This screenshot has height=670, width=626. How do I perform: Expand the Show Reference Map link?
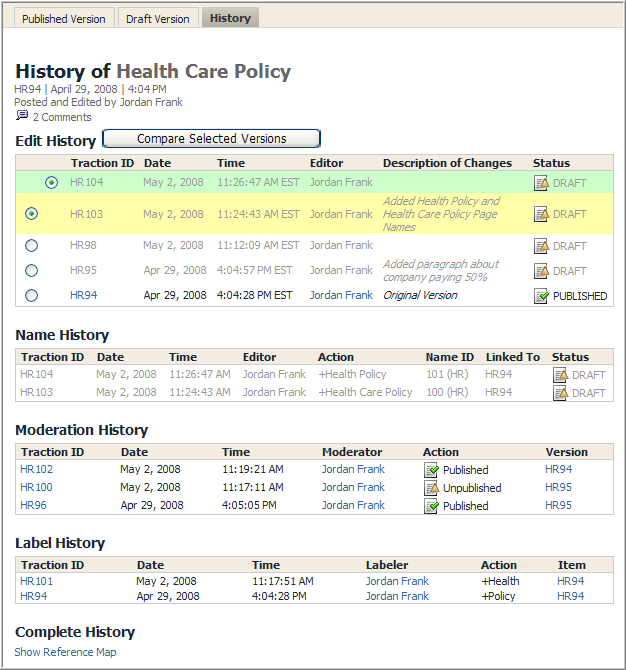coord(65,652)
